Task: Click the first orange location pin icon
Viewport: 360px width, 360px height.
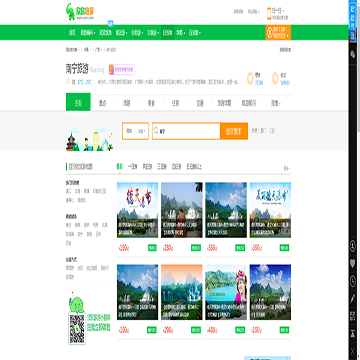Action: click(x=250, y=79)
